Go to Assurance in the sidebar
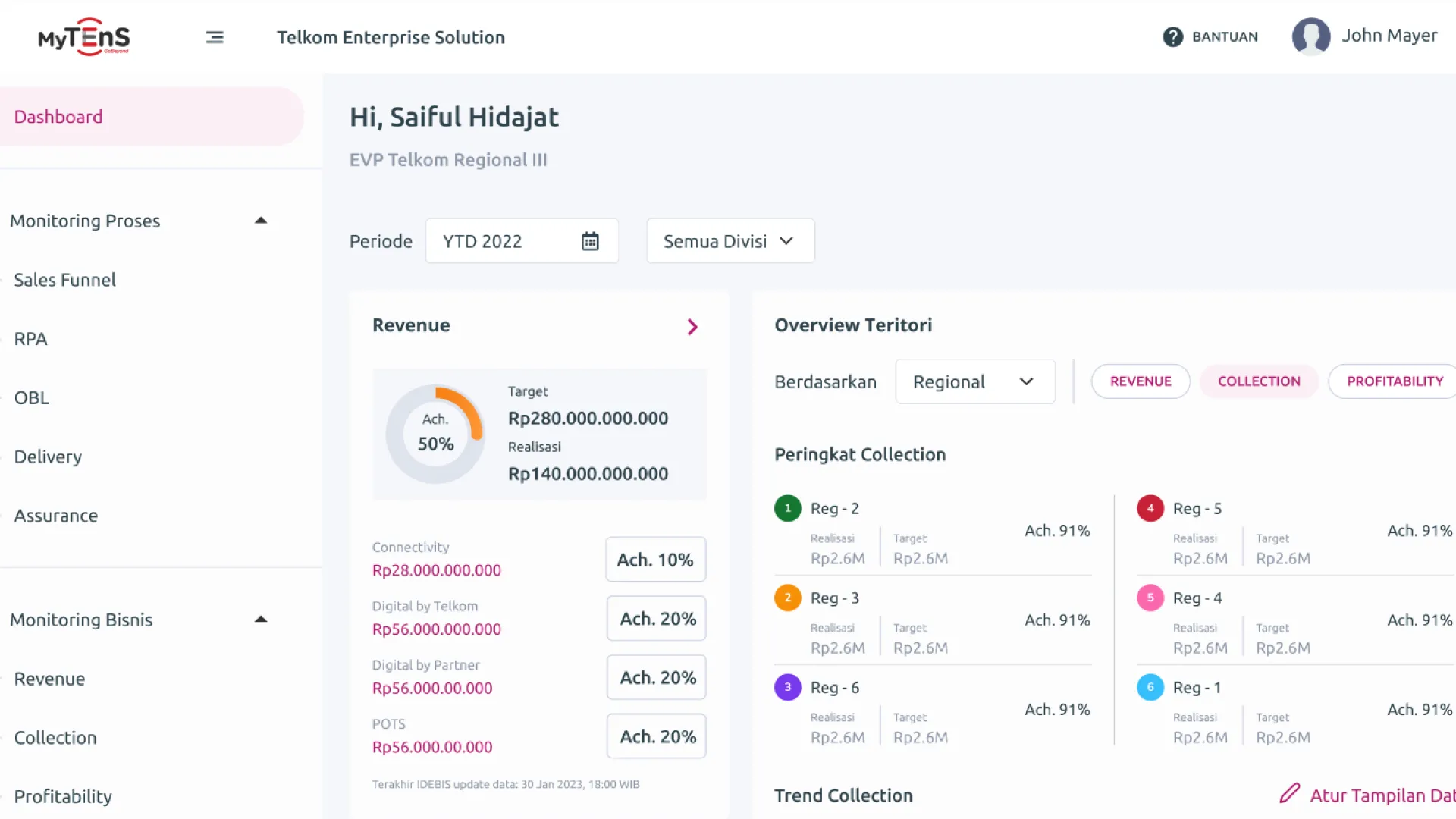The width and height of the screenshot is (1456, 819). (56, 516)
